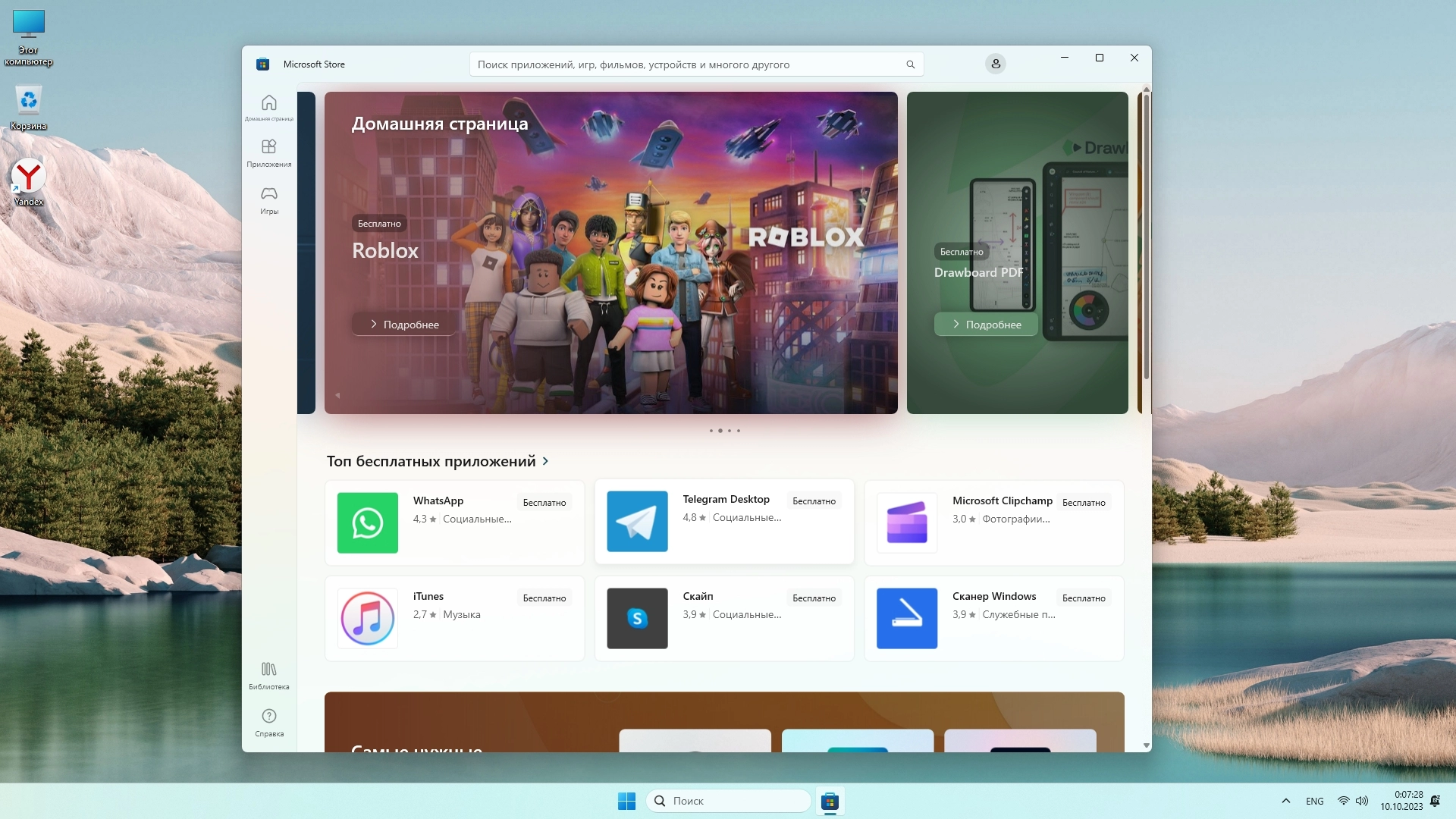Click the Windows Scanner app icon
The width and height of the screenshot is (1456, 819).
(906, 619)
